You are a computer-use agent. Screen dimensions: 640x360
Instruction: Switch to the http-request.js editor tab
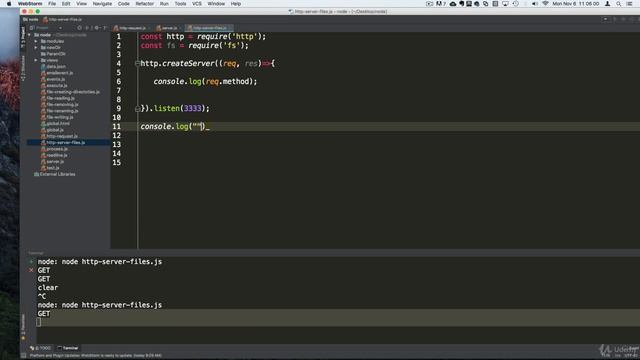click(131, 28)
